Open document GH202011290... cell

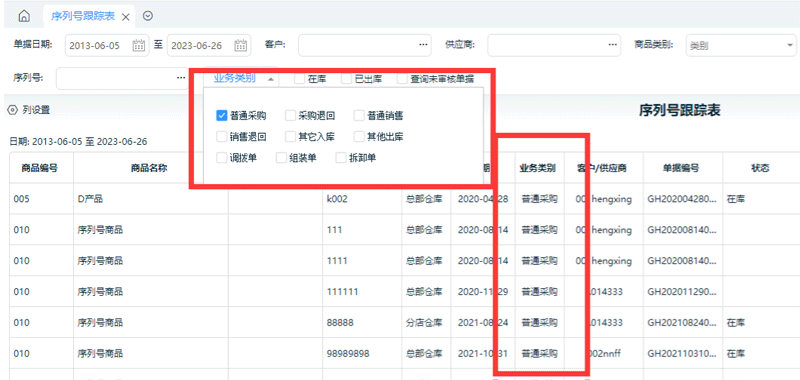coord(683,292)
